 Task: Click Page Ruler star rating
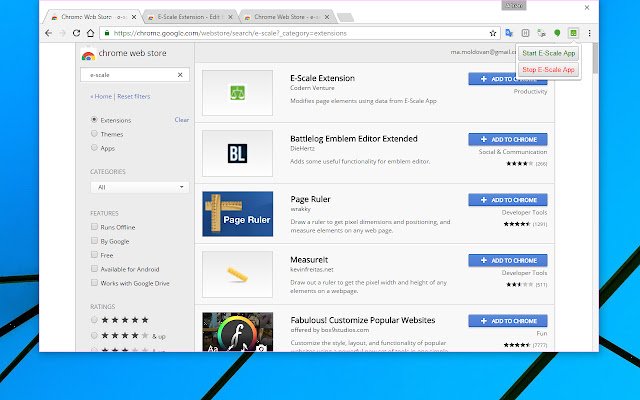(x=516, y=224)
